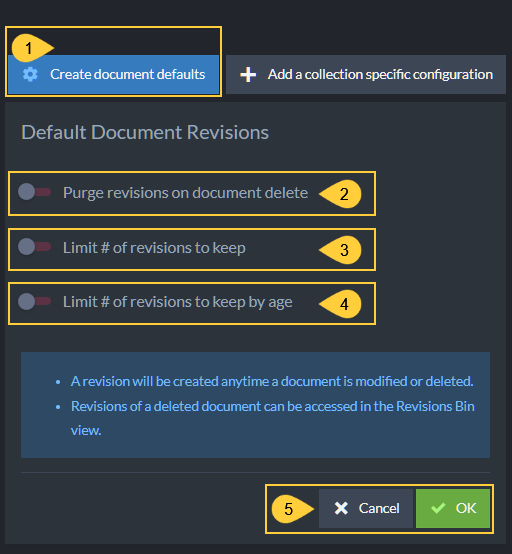Click the 'Purge revisions on document delete' label

click(186, 193)
